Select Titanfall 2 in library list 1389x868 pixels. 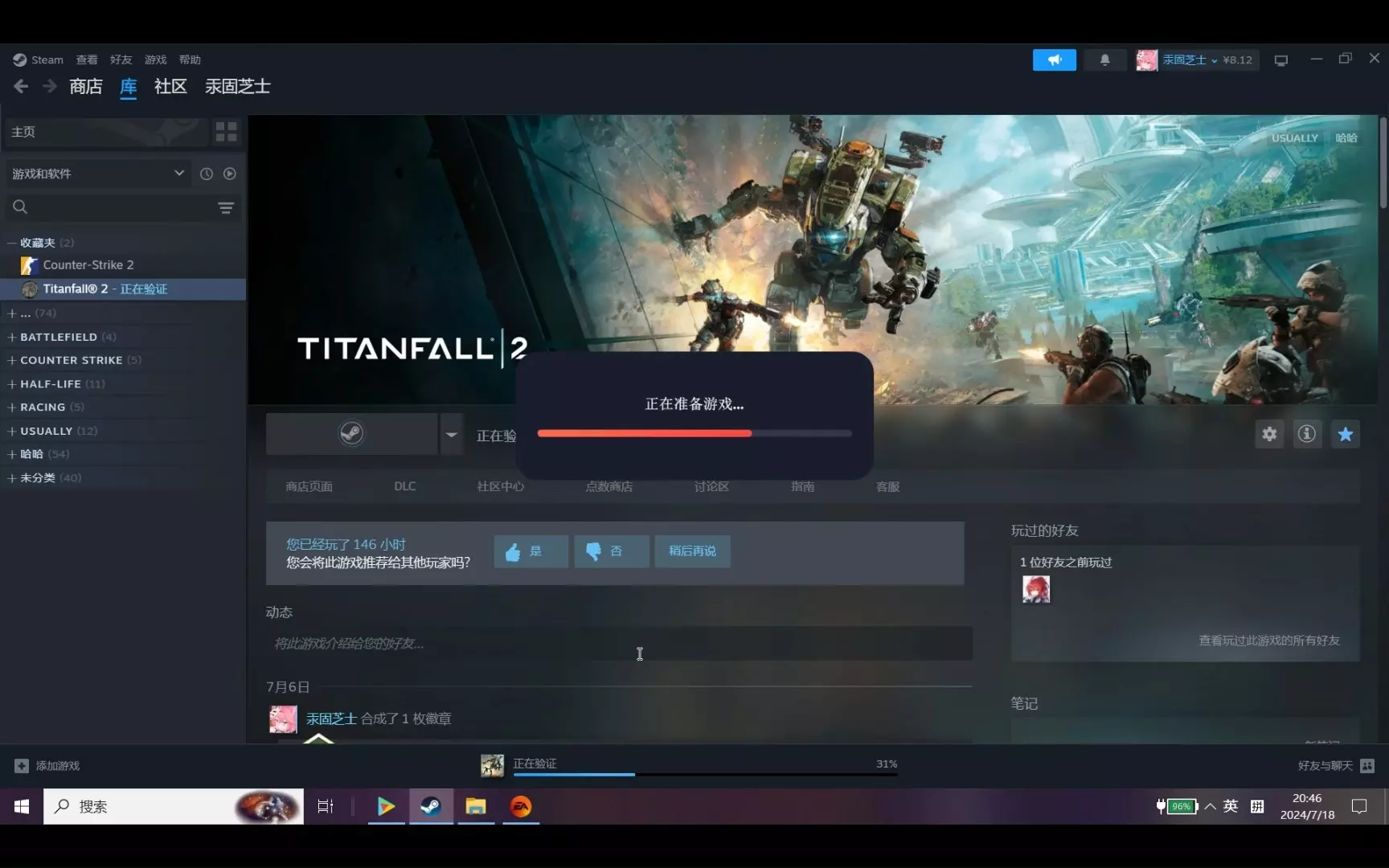click(x=123, y=289)
